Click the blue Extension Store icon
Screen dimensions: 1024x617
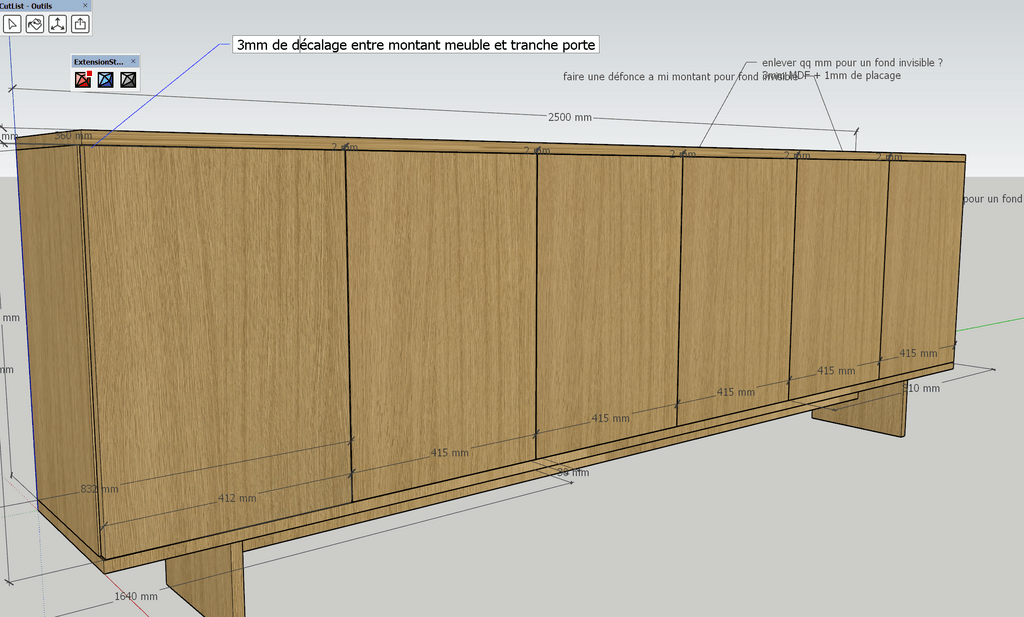(105, 80)
